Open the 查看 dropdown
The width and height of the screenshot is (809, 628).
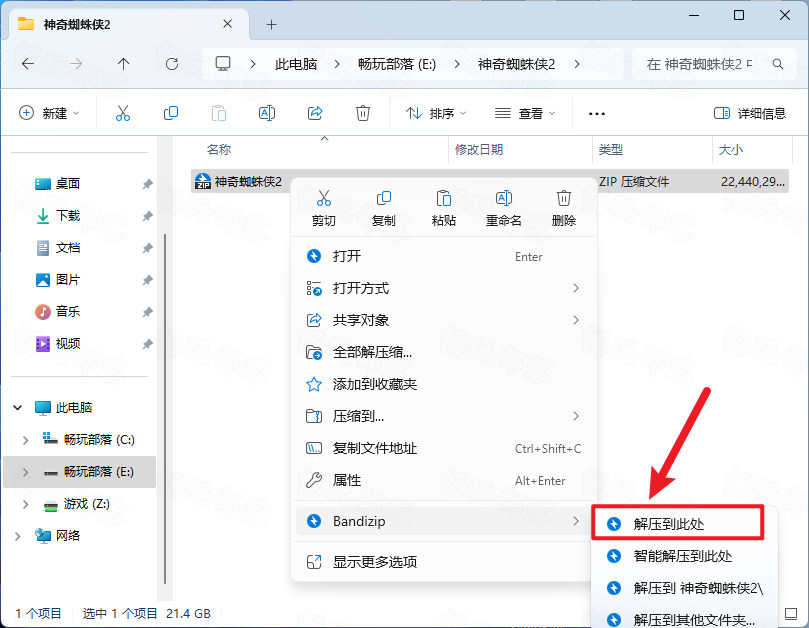point(524,113)
